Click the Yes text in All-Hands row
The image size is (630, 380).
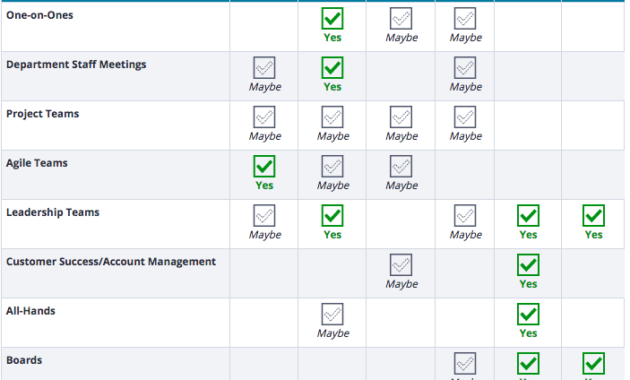coord(528,333)
